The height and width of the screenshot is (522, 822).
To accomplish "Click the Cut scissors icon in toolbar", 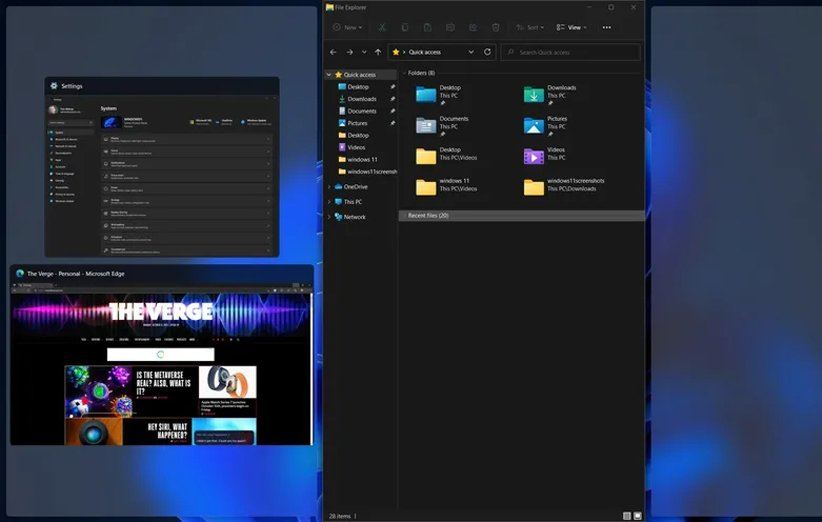I will (x=382, y=27).
